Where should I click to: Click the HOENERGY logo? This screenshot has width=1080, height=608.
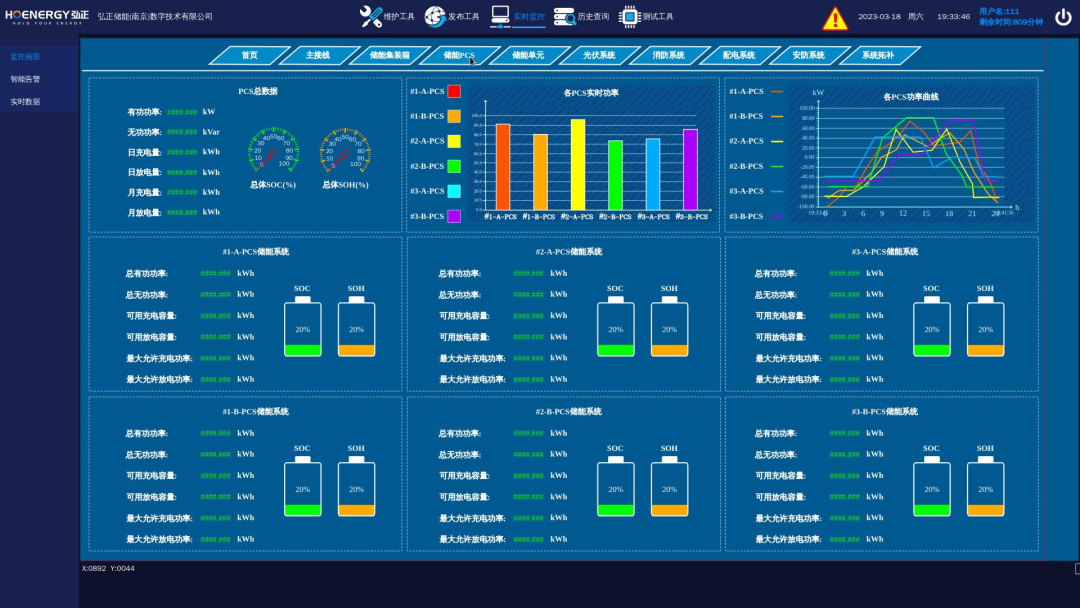point(46,16)
